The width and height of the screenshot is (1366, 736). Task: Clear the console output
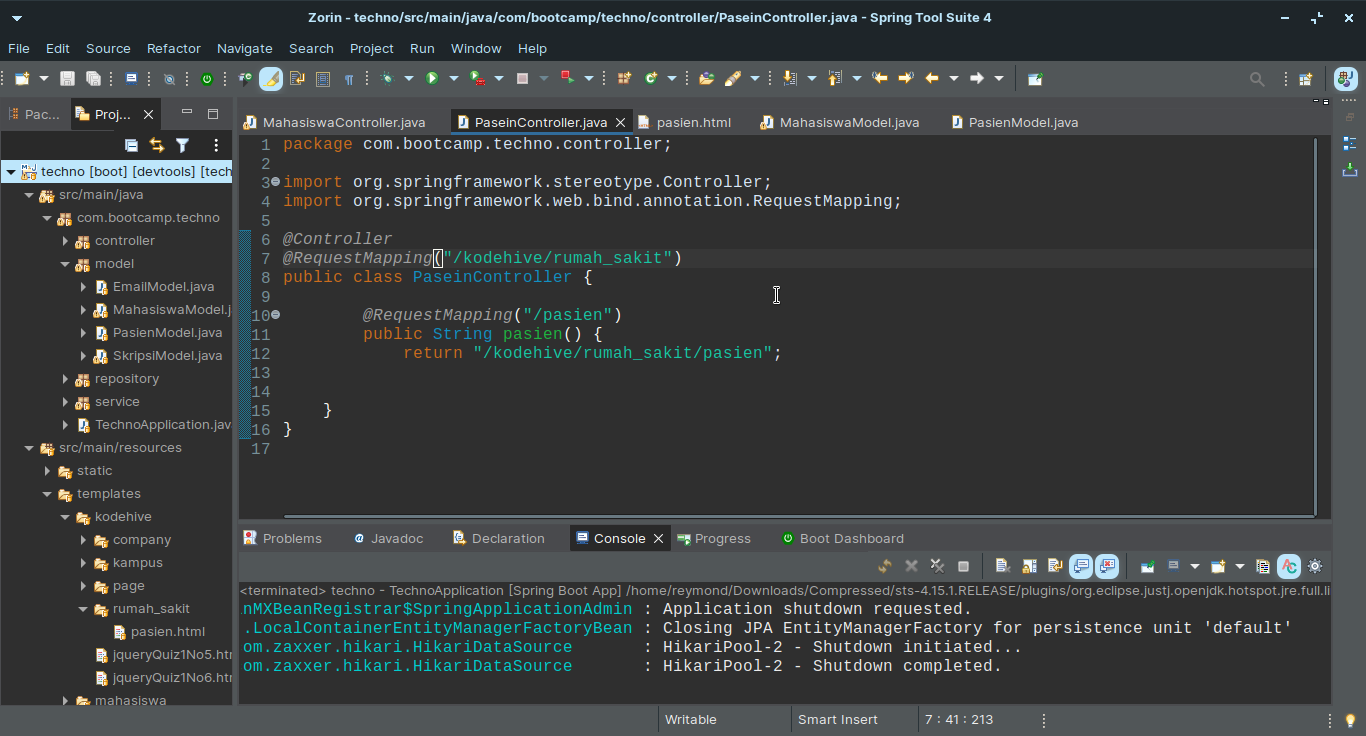[1003, 565]
